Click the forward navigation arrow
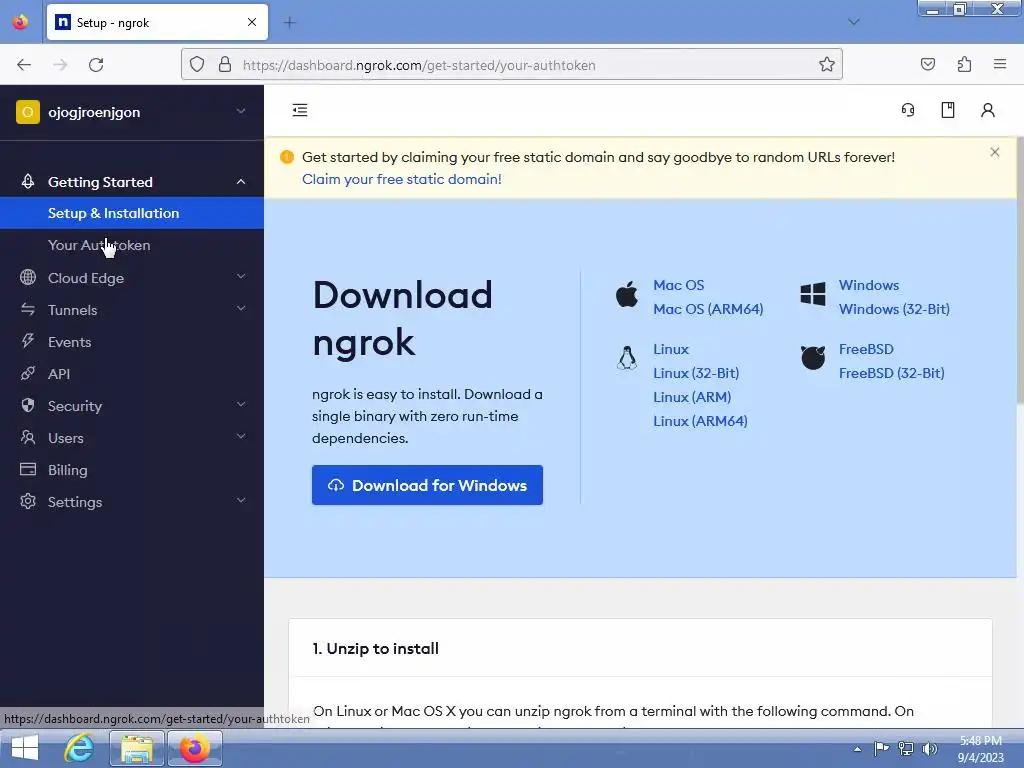Viewport: 1024px width, 768px height. [60, 65]
